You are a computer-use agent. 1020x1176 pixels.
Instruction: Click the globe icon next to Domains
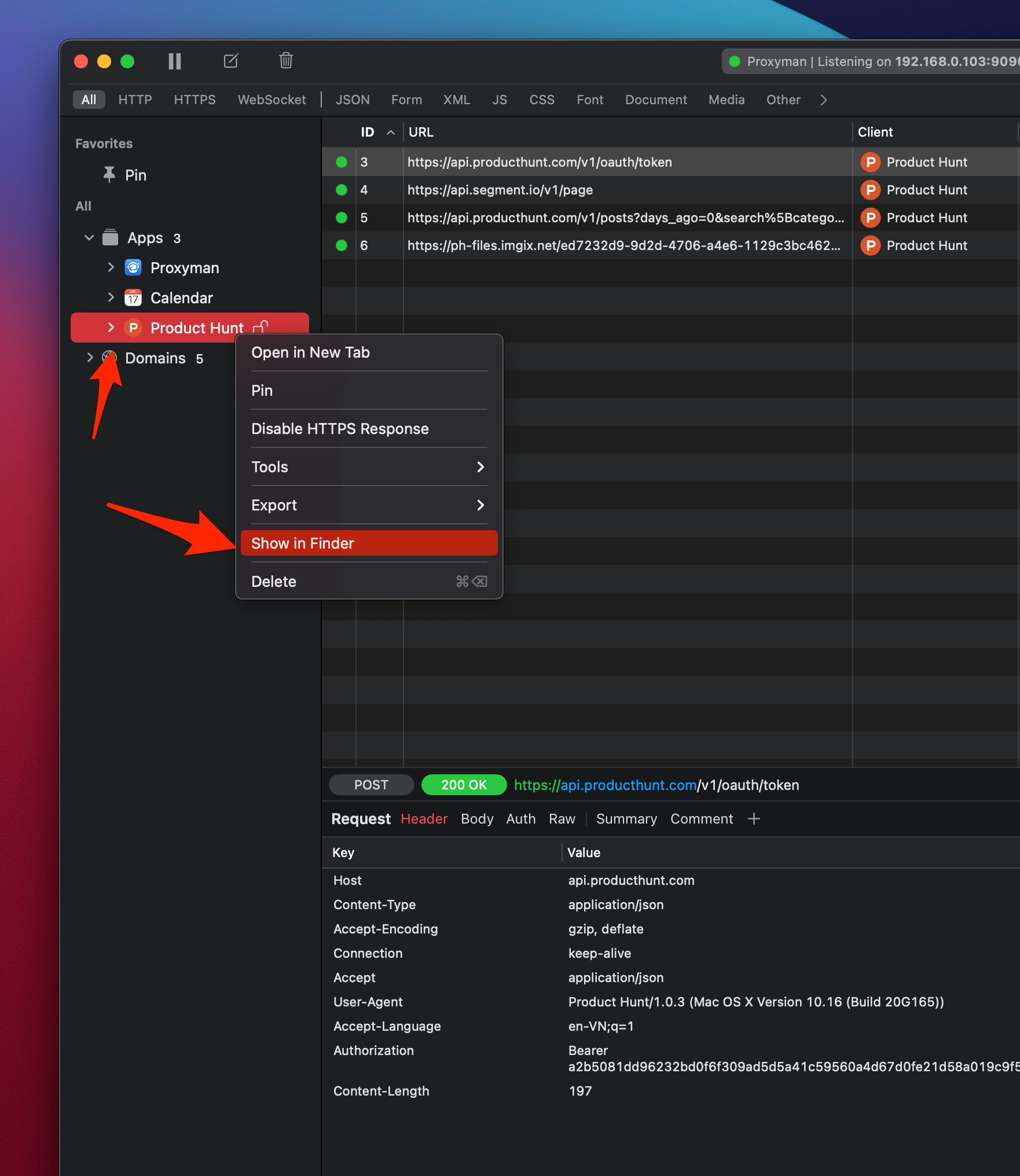click(109, 358)
